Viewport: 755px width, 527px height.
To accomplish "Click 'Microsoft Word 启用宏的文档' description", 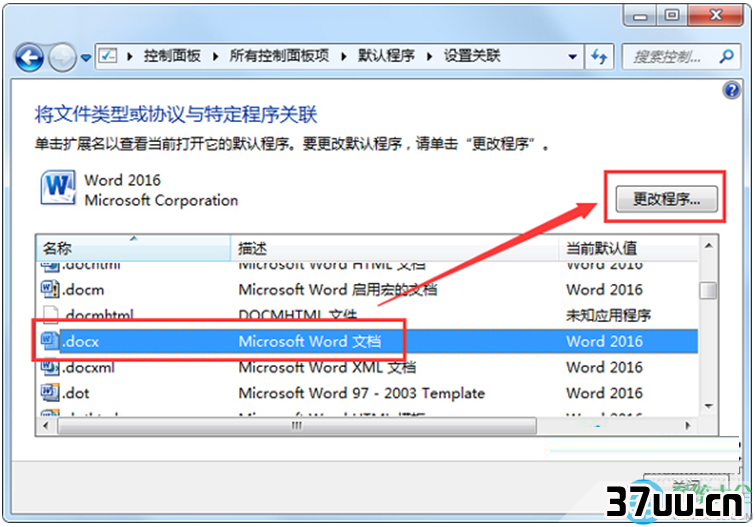I will 338,290.
